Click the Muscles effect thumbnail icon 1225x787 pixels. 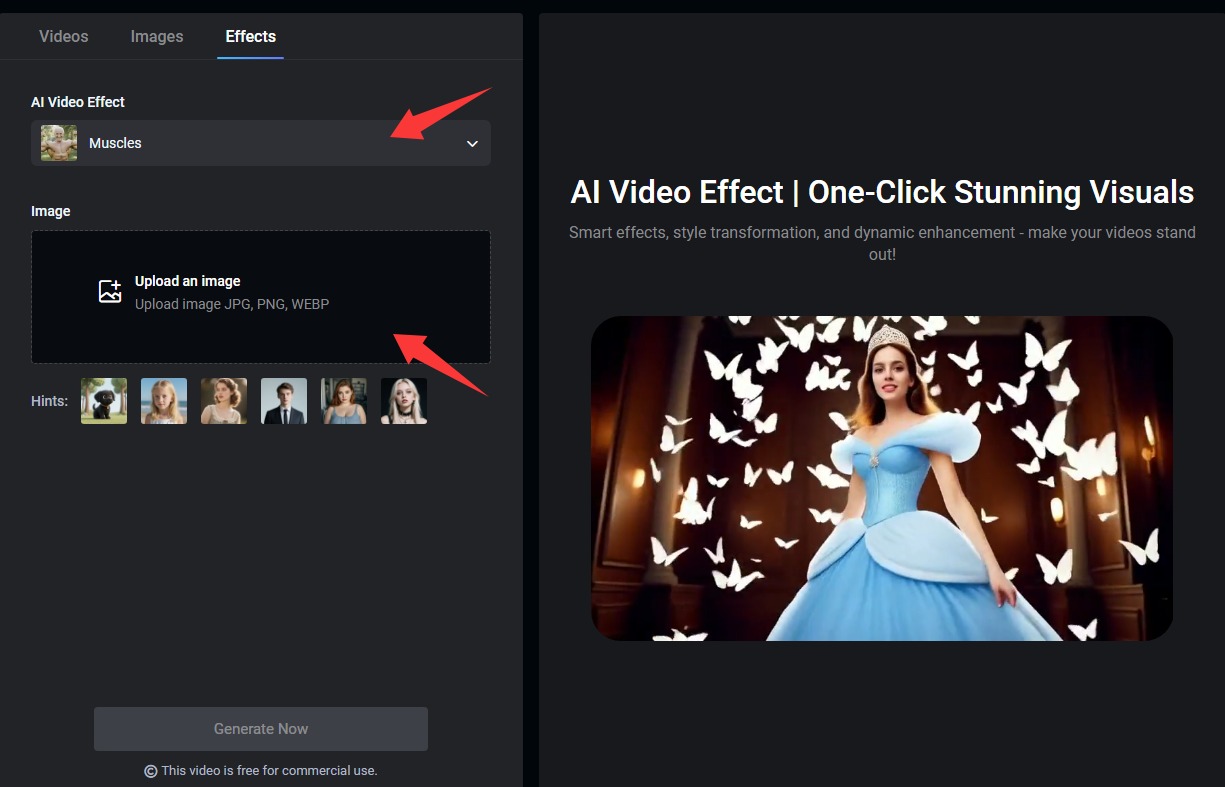click(x=59, y=143)
